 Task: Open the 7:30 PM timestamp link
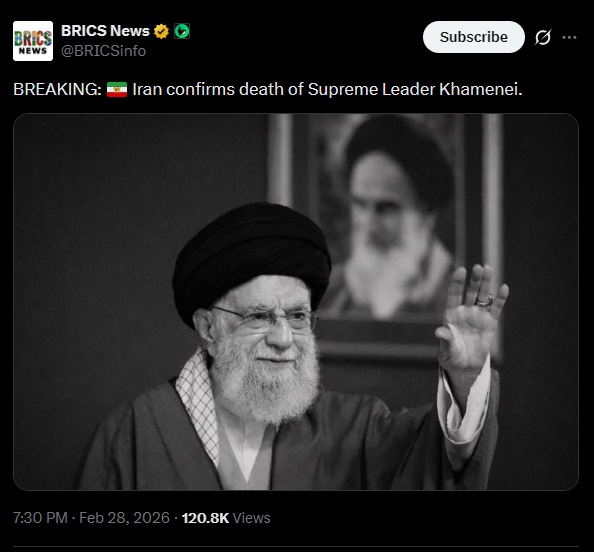[x=41, y=518]
